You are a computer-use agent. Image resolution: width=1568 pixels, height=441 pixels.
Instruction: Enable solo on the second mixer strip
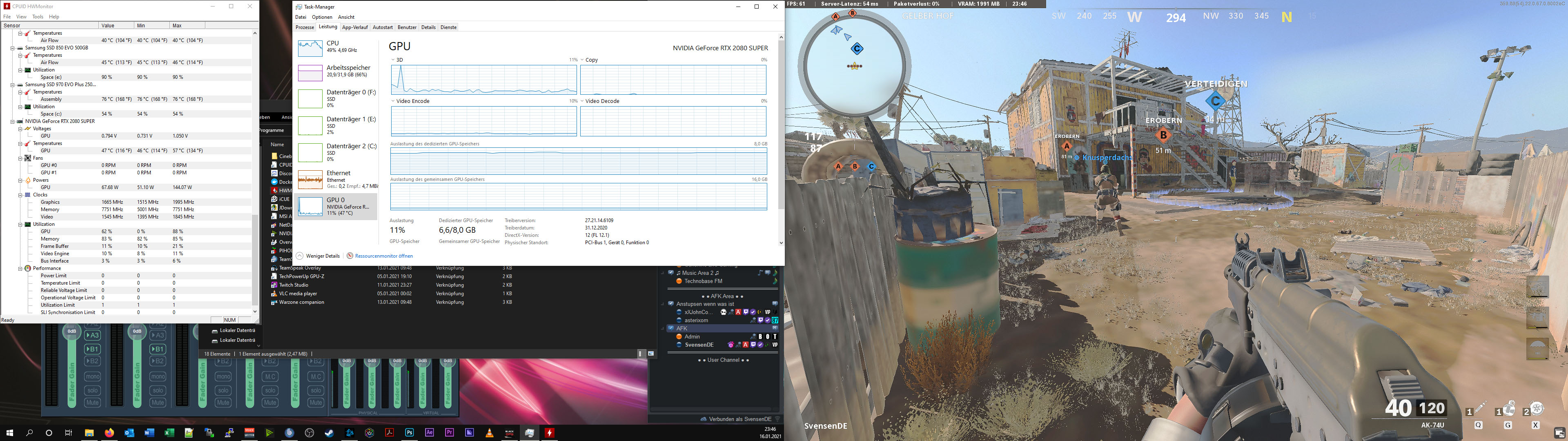[158, 390]
